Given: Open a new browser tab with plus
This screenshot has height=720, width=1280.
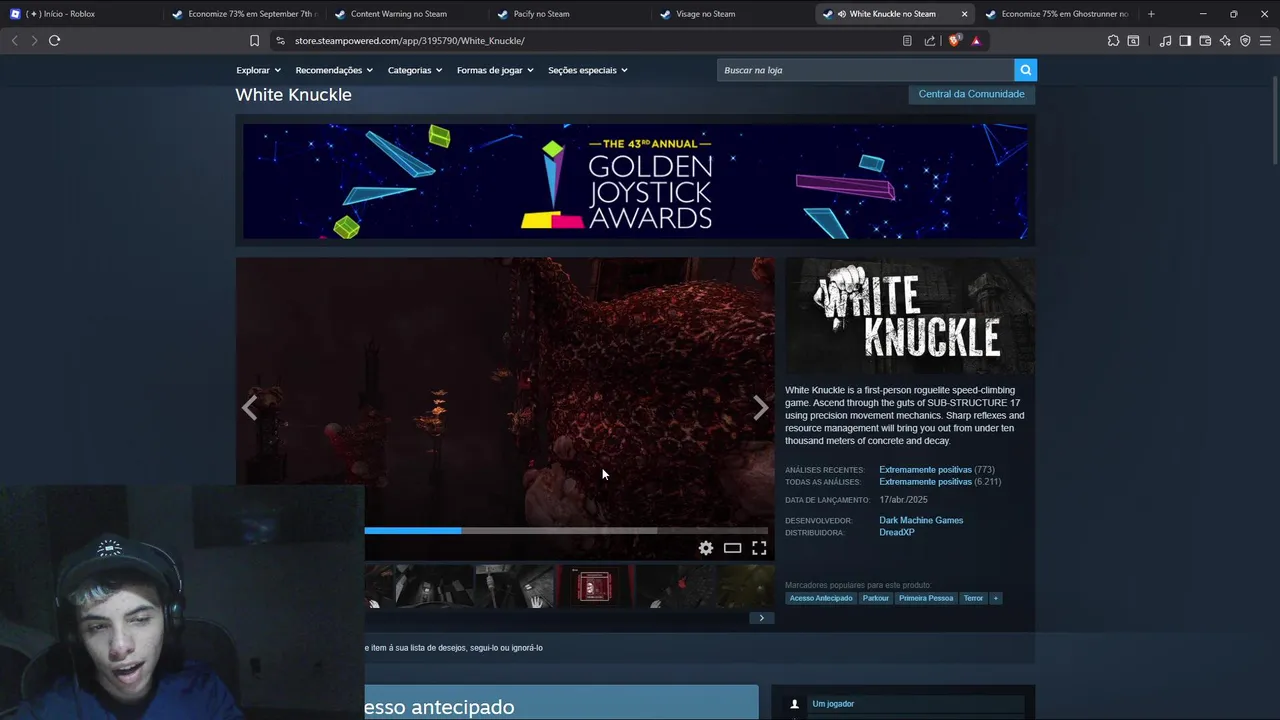Looking at the screenshot, I should pyautogui.click(x=1151, y=14).
